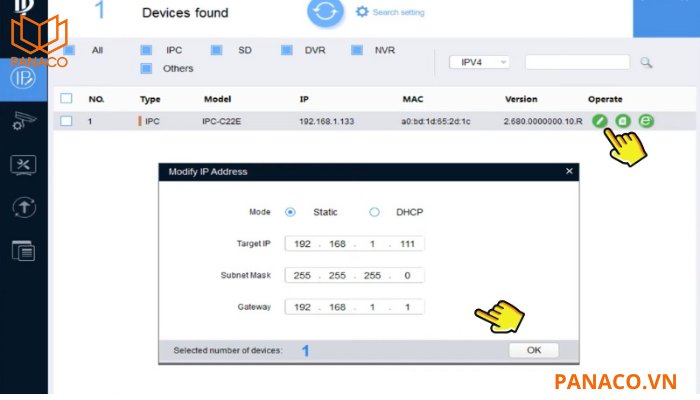Image resolution: width=700 pixels, height=400 pixels.
Task: Click the search text field beside IPV4
Action: click(x=578, y=62)
